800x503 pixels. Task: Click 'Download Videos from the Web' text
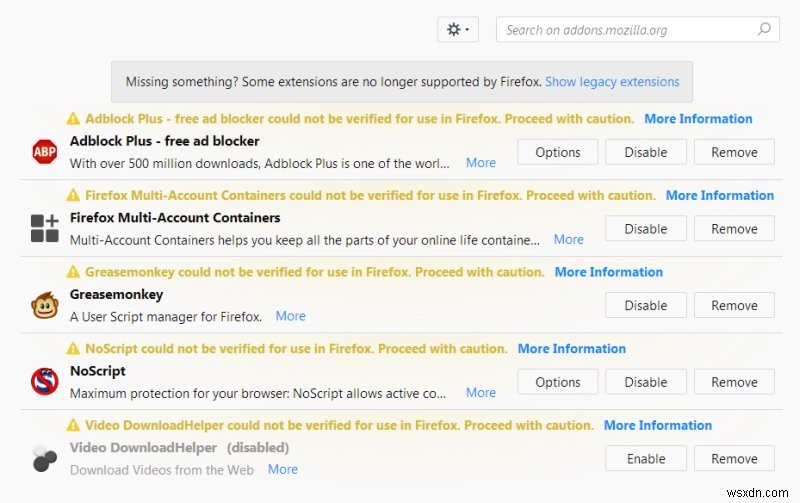pos(162,470)
